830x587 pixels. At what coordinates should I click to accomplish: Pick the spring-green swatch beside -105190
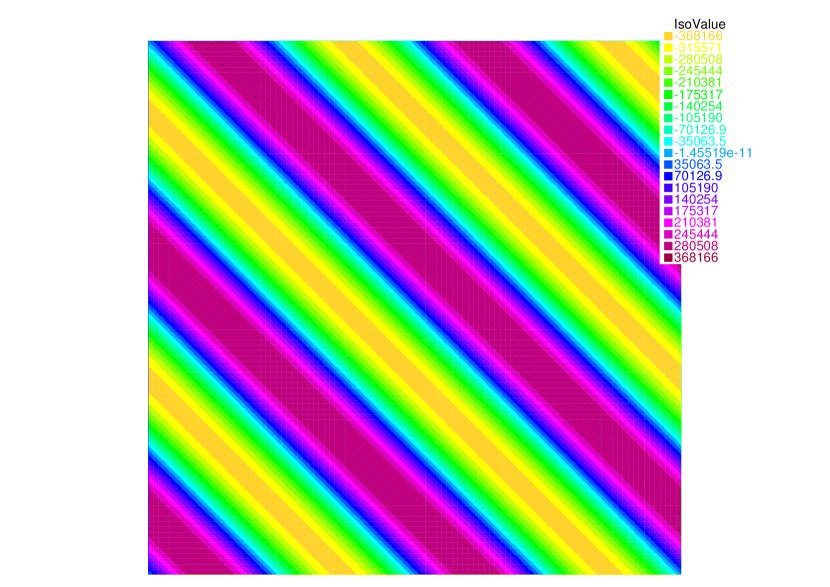coord(668,118)
